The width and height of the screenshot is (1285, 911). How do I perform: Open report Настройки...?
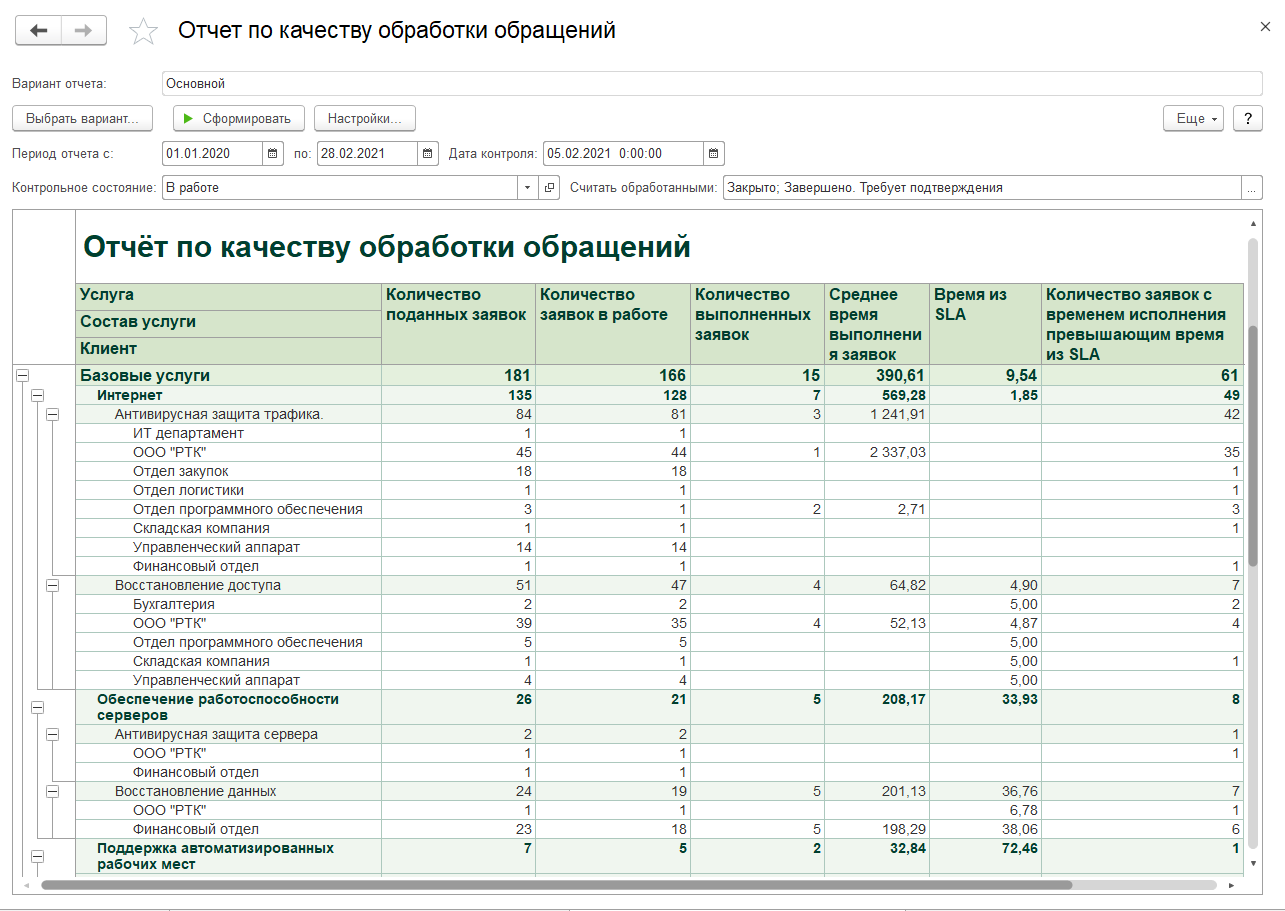click(364, 118)
